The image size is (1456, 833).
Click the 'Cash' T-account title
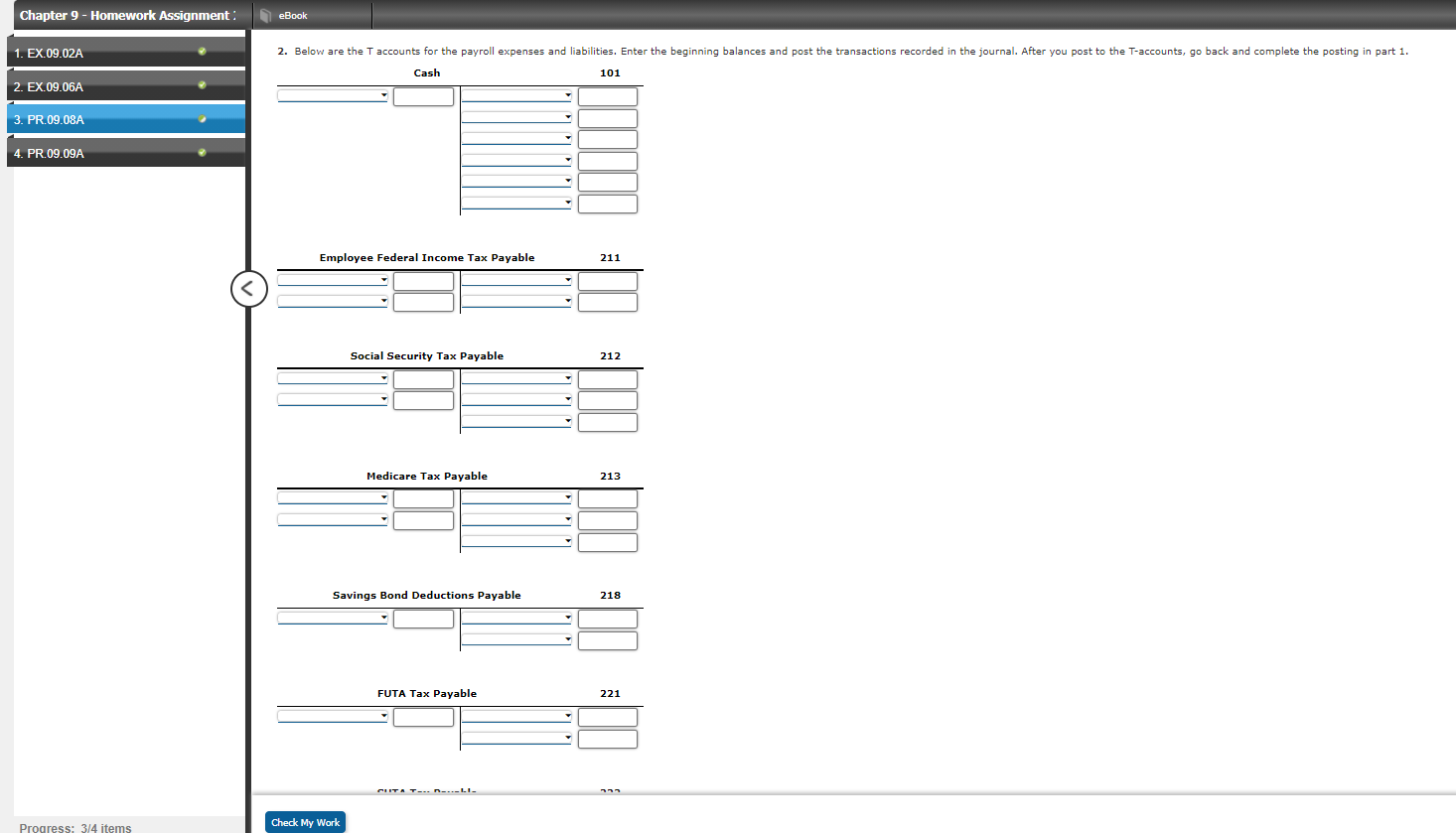pyautogui.click(x=427, y=73)
